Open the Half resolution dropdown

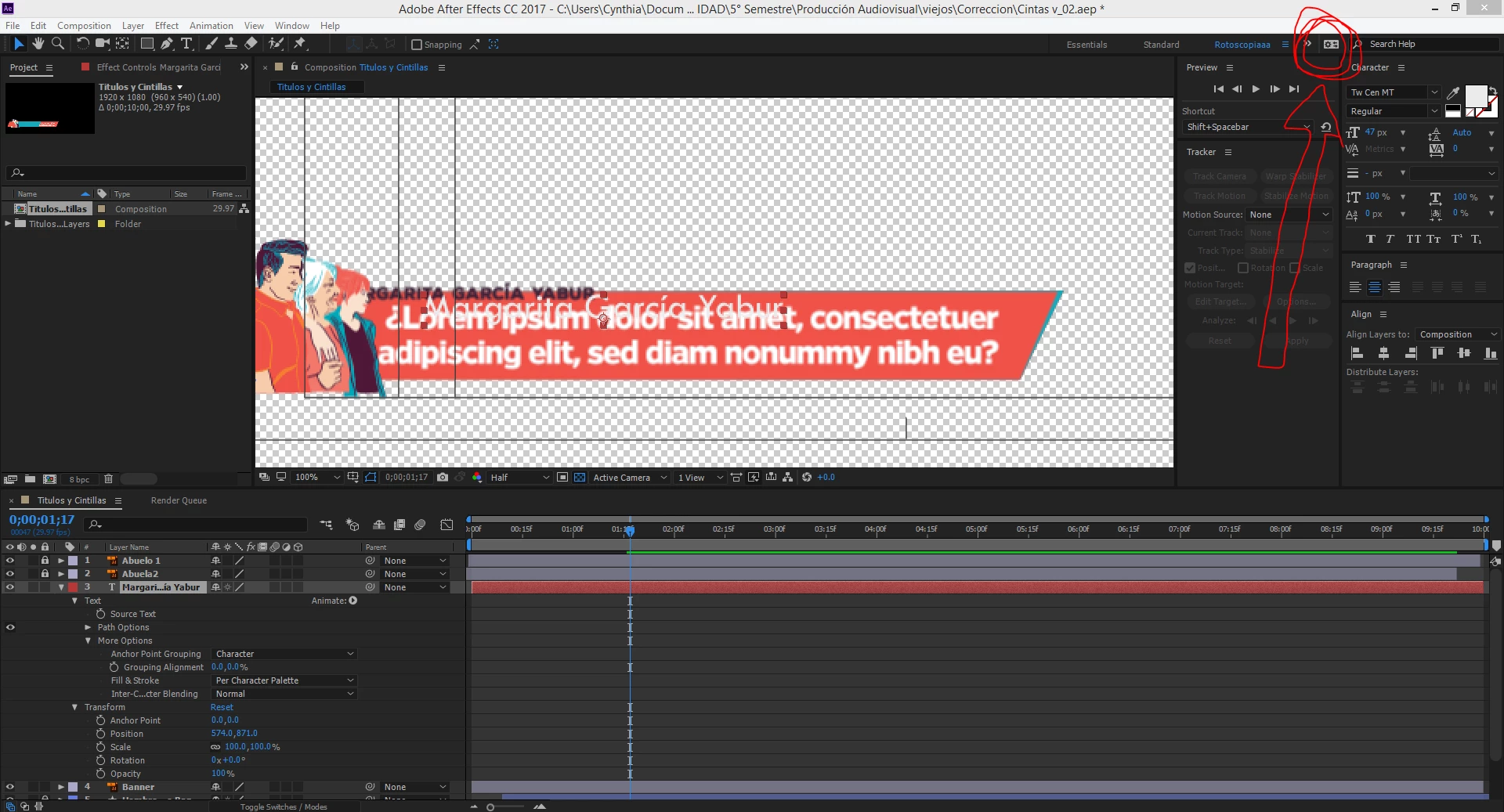click(x=519, y=477)
